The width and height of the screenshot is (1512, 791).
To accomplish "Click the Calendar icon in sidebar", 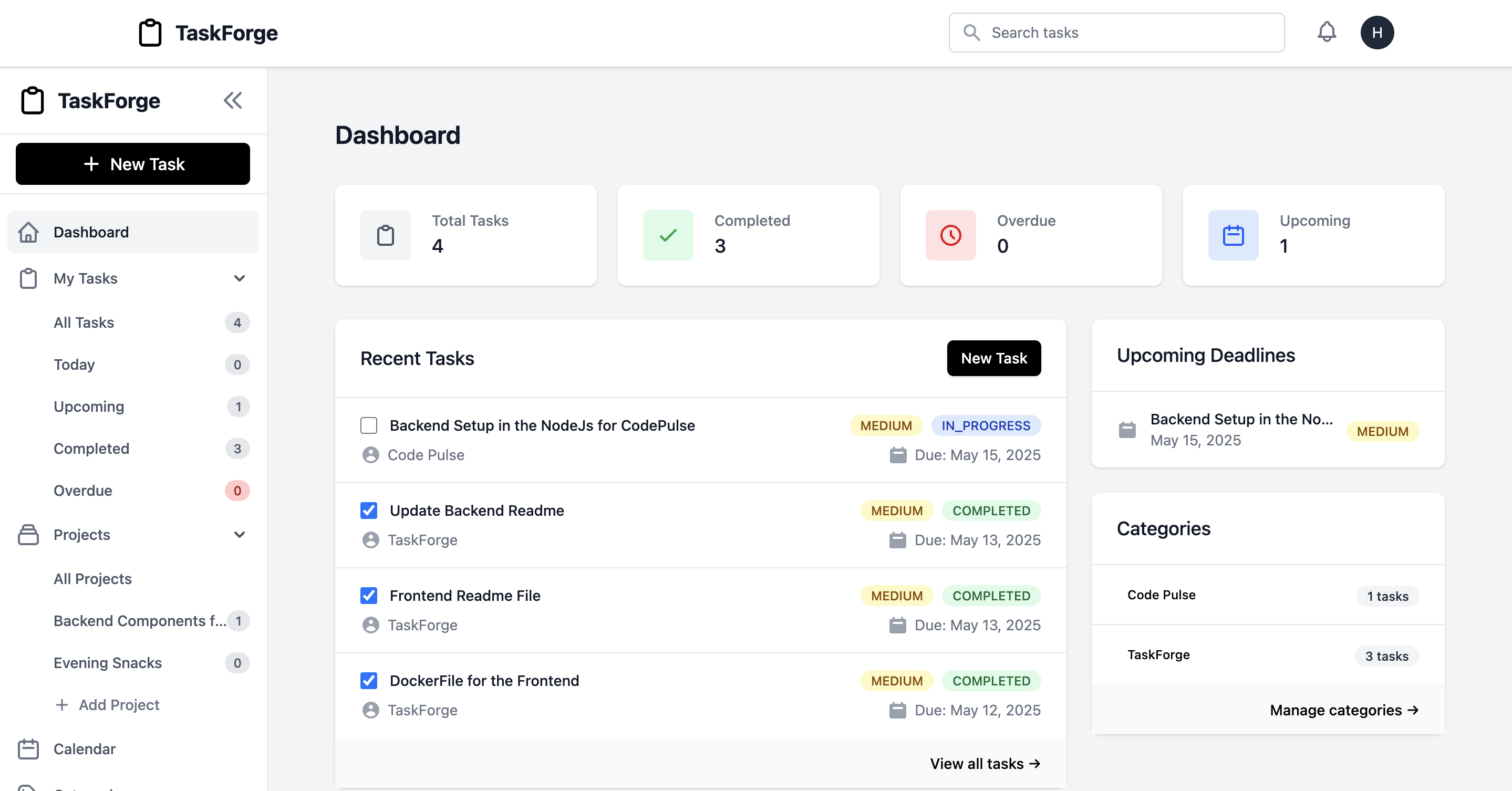I will tap(28, 749).
